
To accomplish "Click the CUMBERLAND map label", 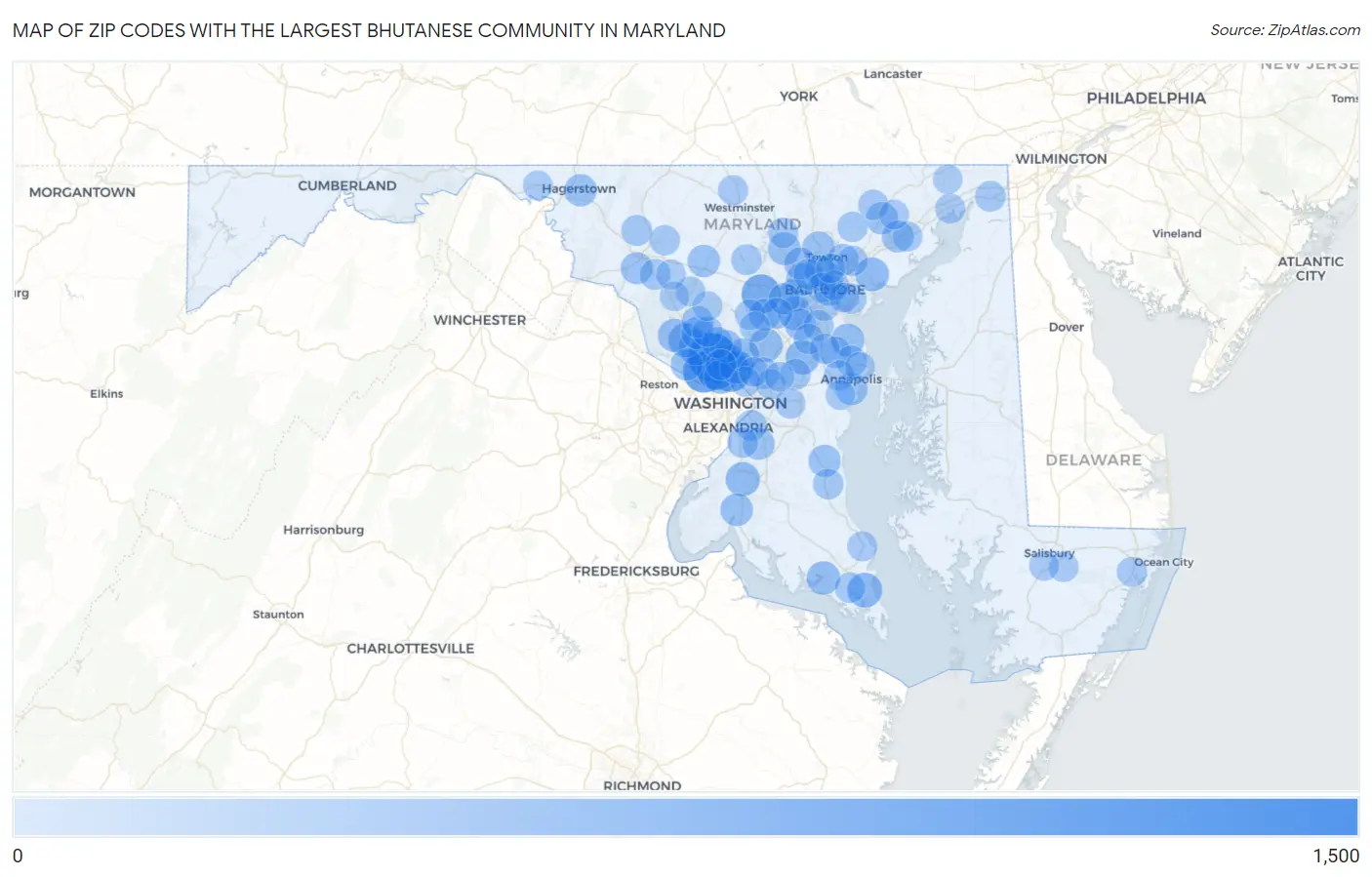I will tap(347, 185).
